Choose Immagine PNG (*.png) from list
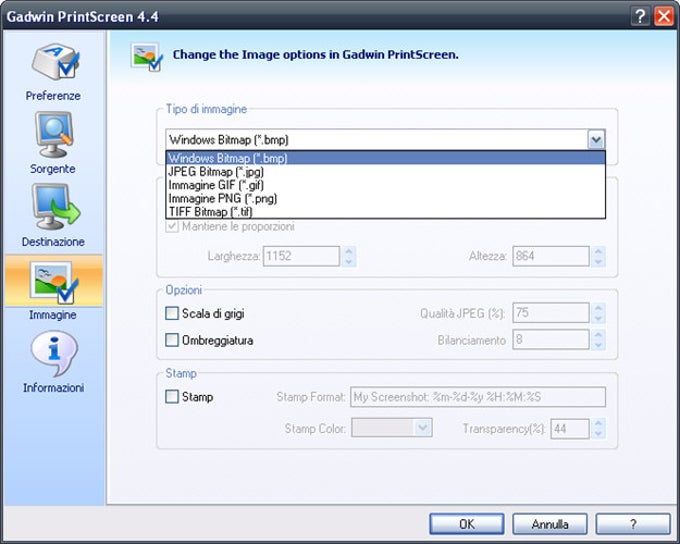This screenshot has width=680, height=544. coord(386,198)
